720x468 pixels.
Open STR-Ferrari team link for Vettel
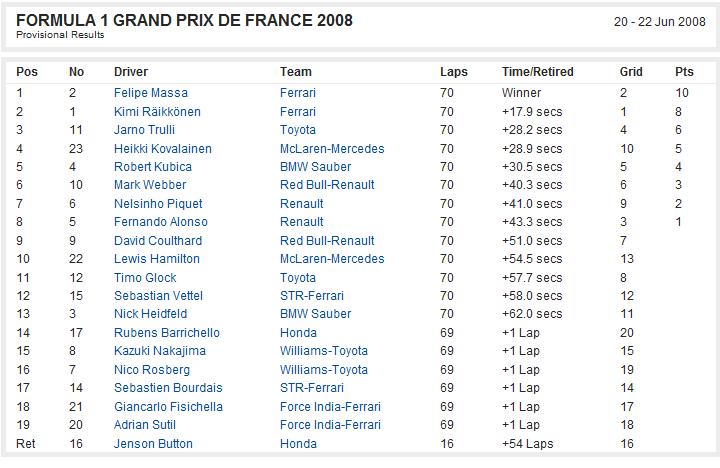pyautogui.click(x=312, y=296)
